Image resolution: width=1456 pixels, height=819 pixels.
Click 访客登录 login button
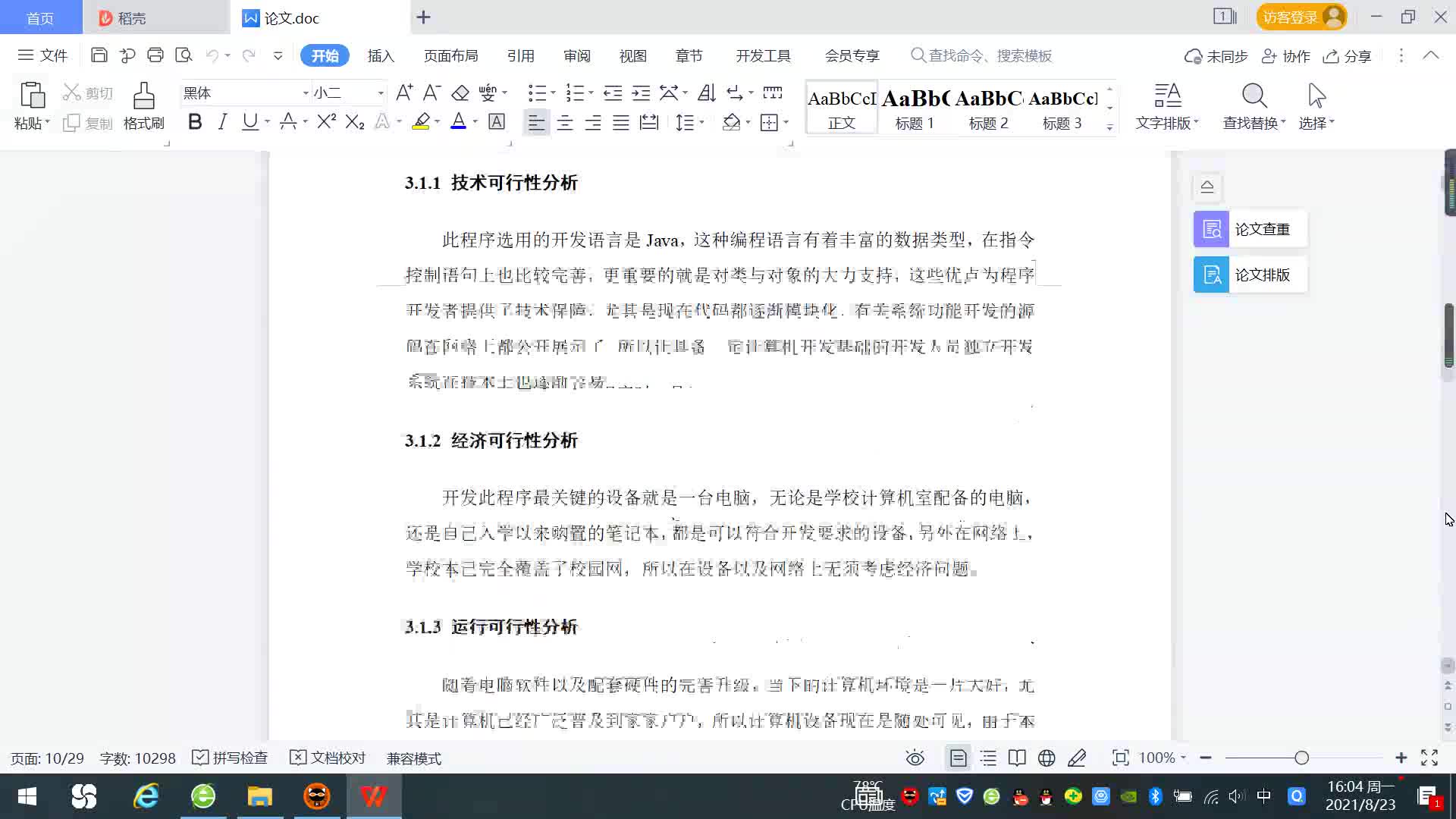pos(1301,17)
